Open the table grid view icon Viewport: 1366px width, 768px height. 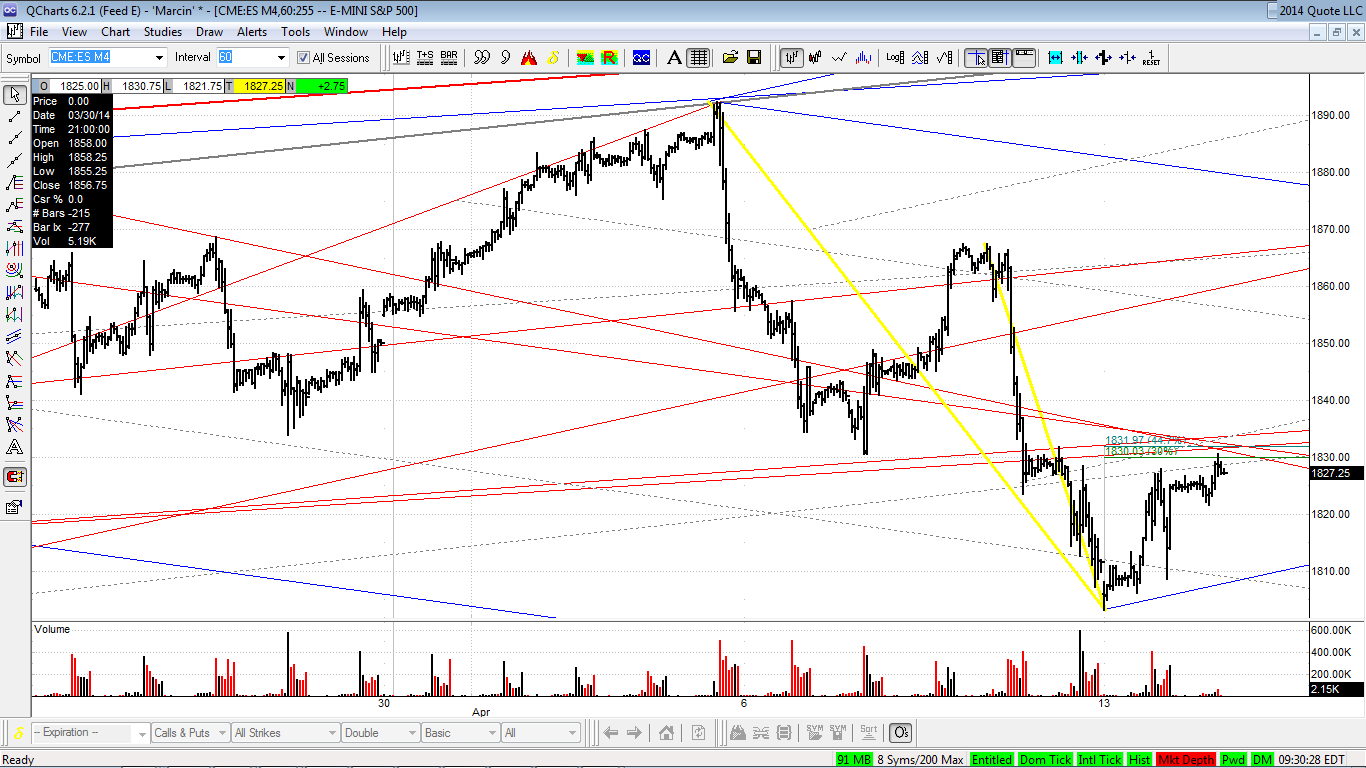pos(698,57)
